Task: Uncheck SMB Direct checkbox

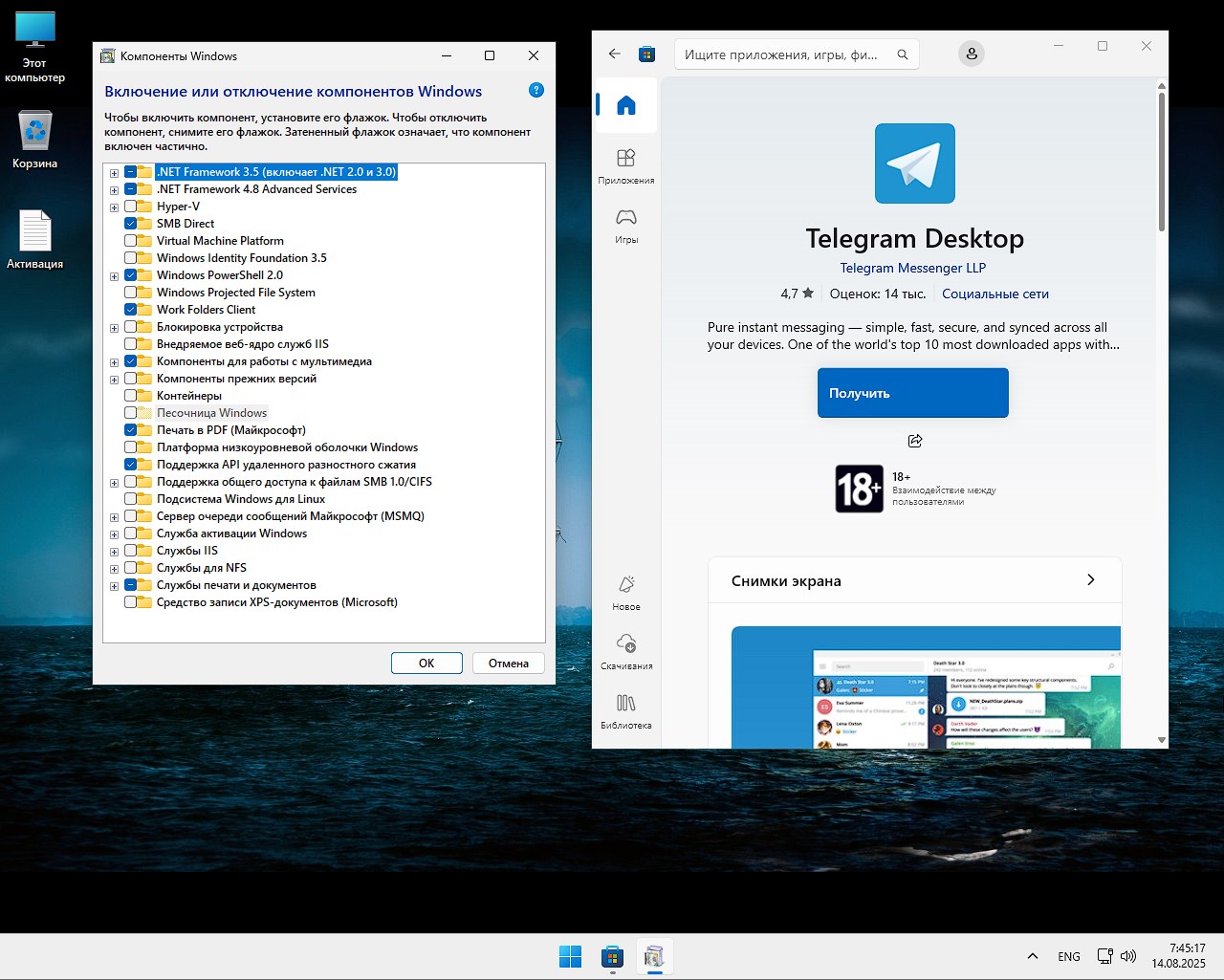Action: [x=131, y=224]
